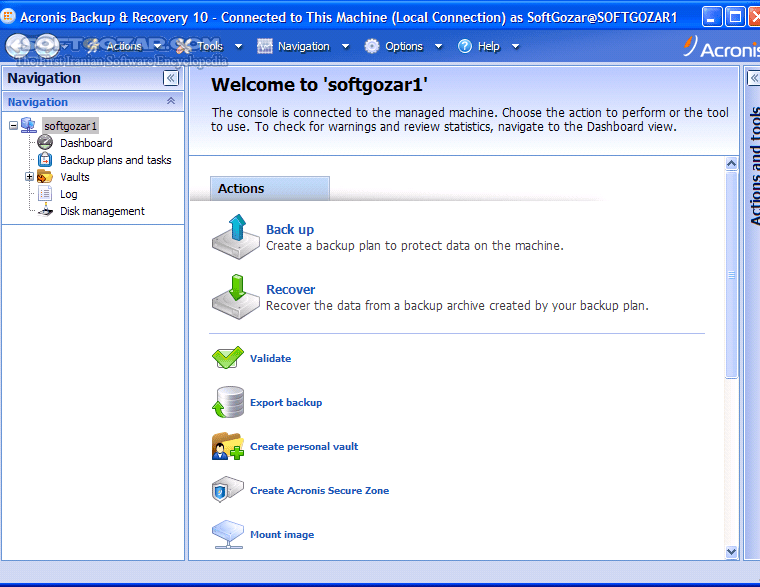760x587 pixels.
Task: Expand the Actions and tools side panel
Action: pos(754,78)
